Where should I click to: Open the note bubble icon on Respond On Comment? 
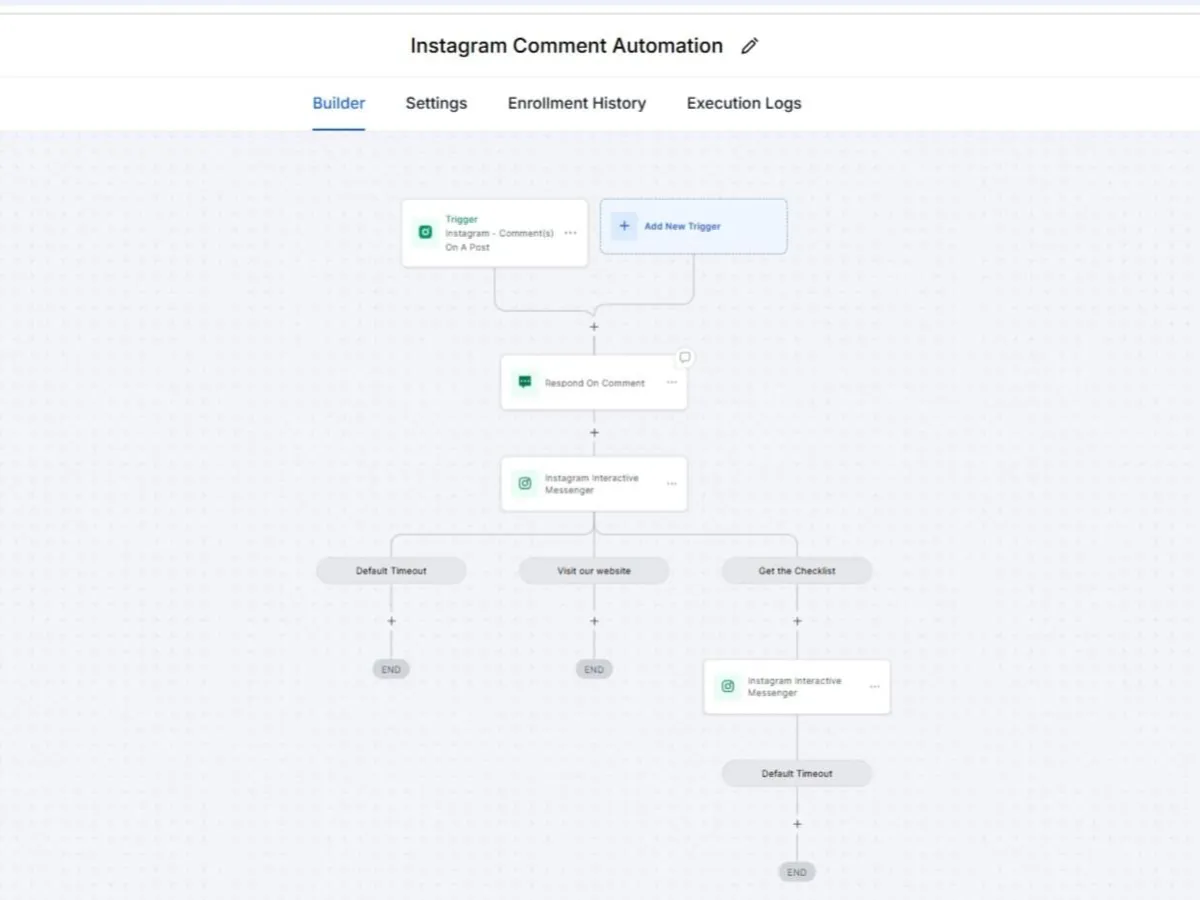click(x=685, y=357)
